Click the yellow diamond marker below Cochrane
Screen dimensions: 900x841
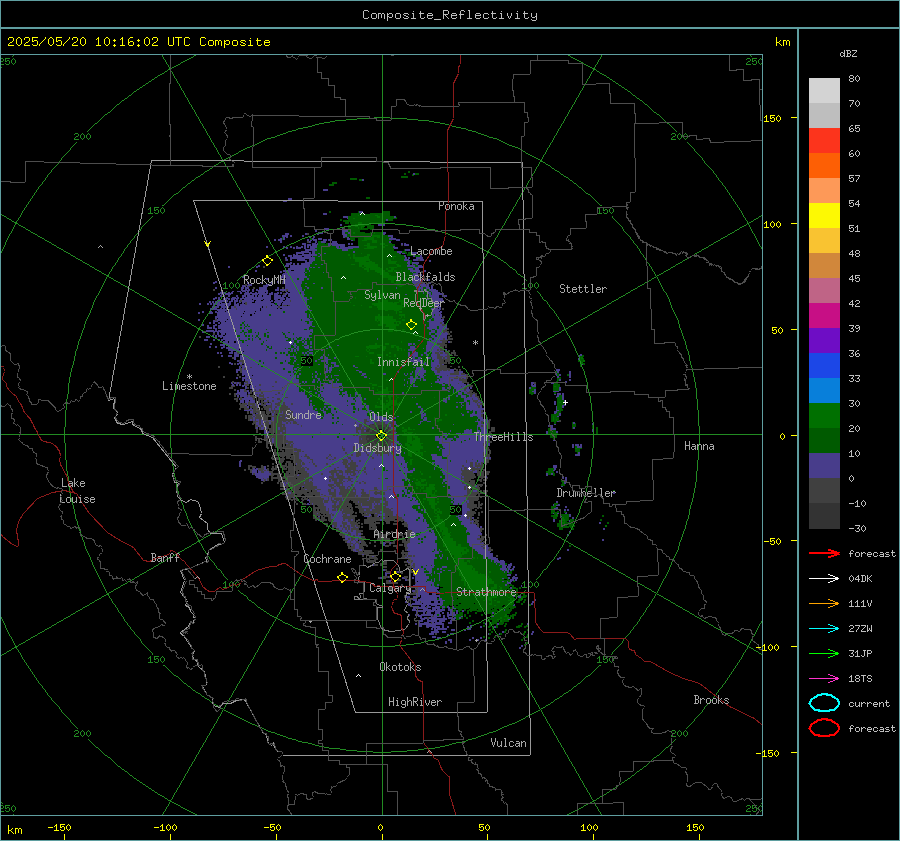[x=342, y=577]
